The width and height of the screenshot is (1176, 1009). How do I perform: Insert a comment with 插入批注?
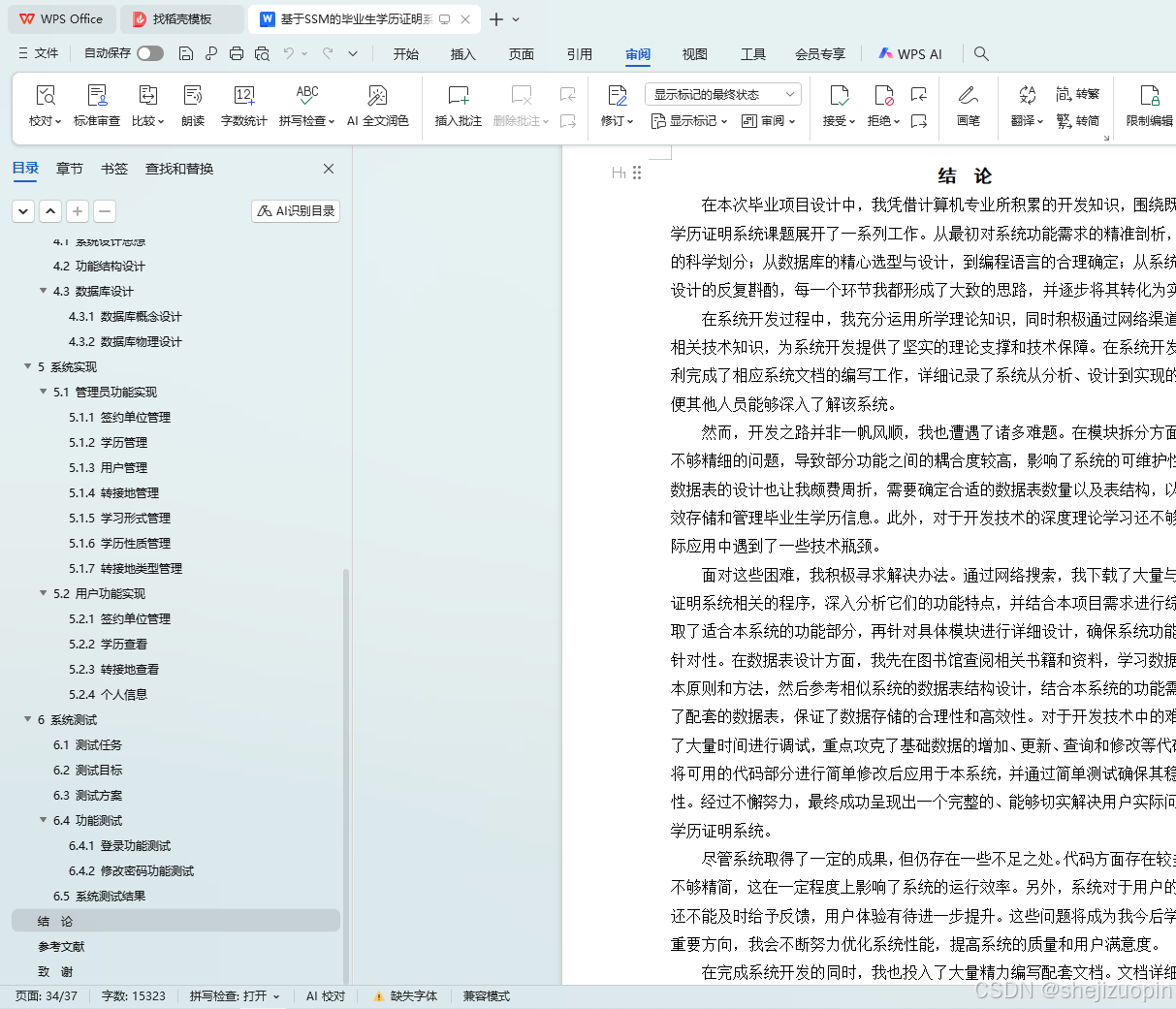pos(457,105)
